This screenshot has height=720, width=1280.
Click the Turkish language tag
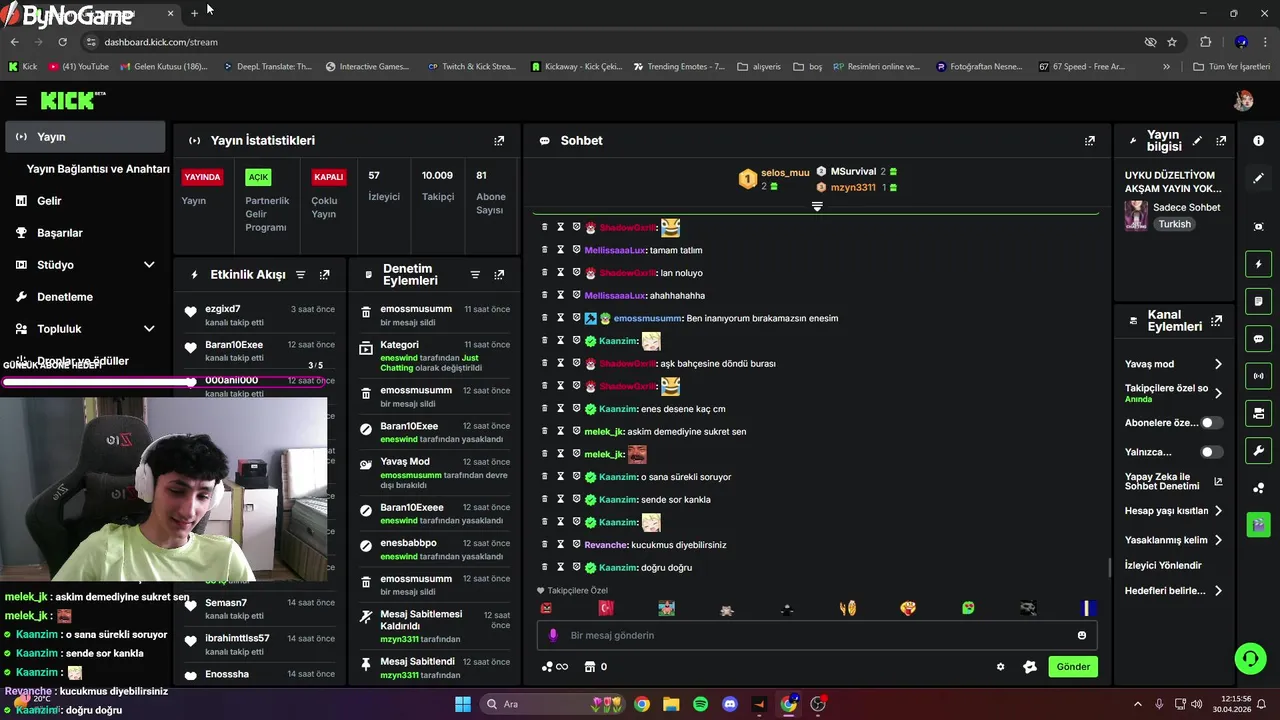[1174, 224]
